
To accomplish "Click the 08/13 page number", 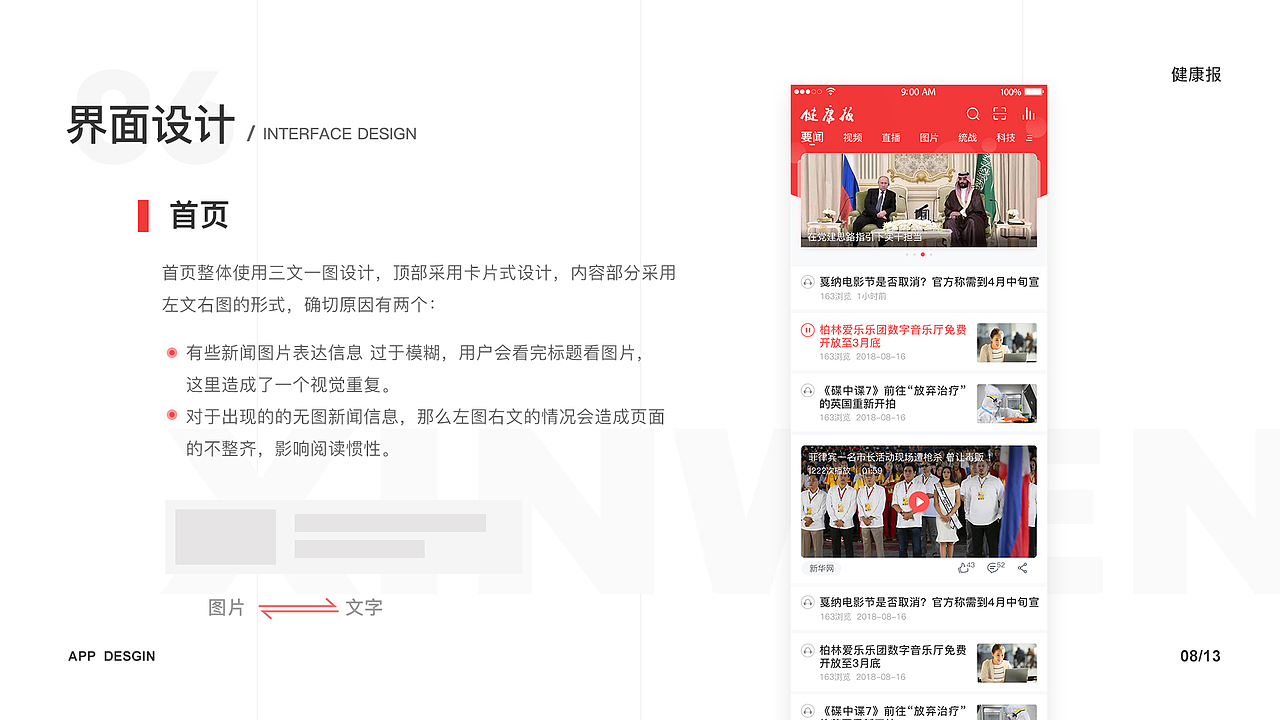I will point(1200,656).
